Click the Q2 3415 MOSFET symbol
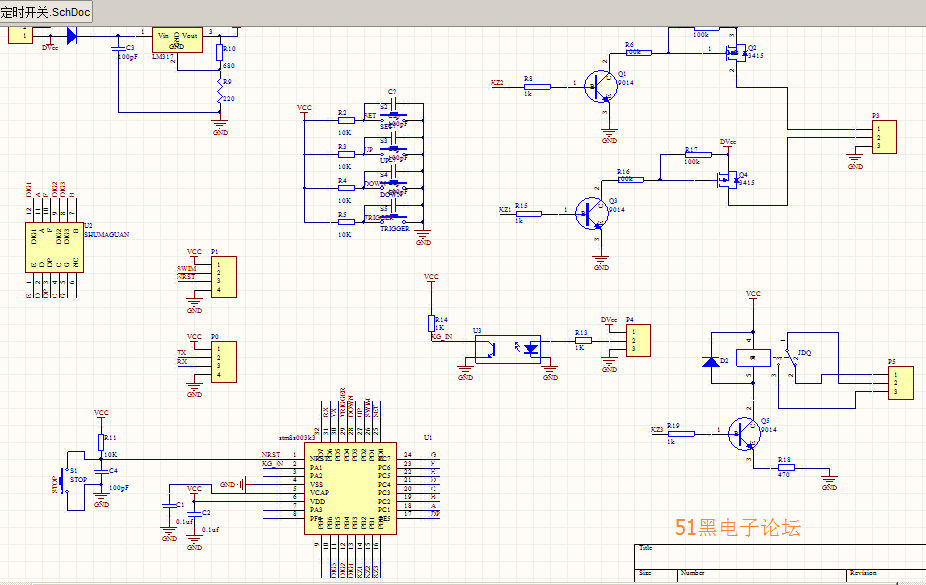The width and height of the screenshot is (926, 585). (x=737, y=52)
